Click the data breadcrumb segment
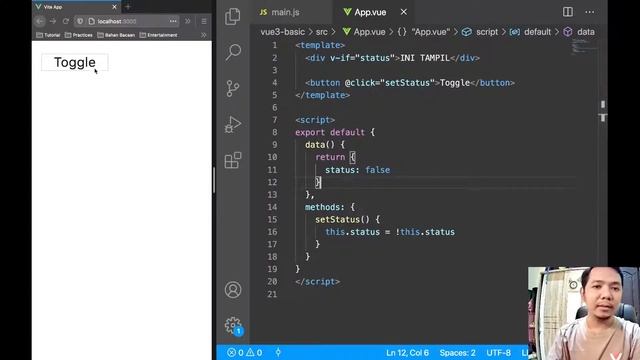640x360 pixels. pyautogui.click(x=579, y=32)
